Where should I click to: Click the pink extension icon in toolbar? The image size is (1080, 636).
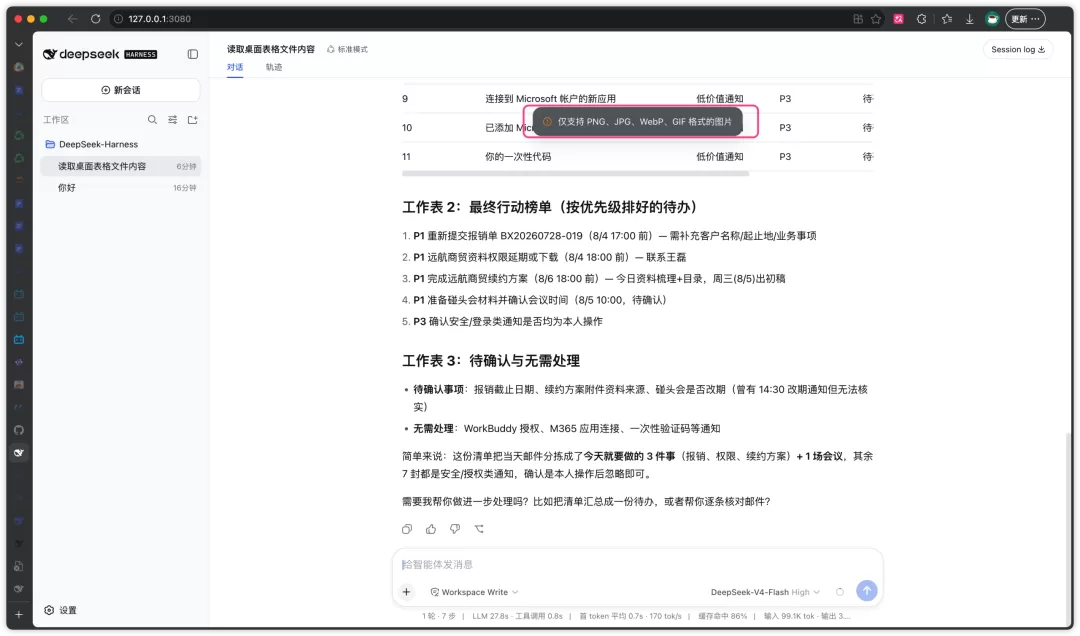pyautogui.click(x=899, y=19)
